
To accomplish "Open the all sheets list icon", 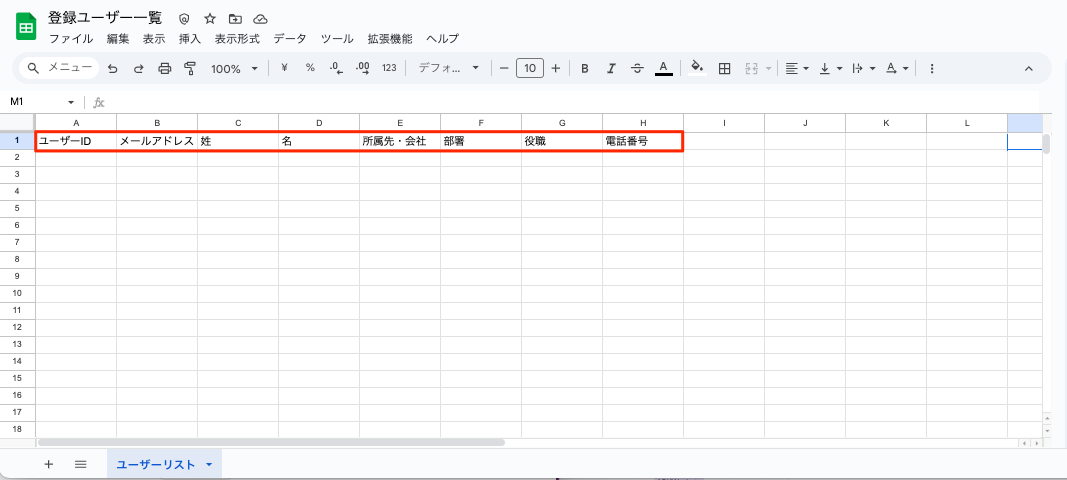I will tap(80, 464).
